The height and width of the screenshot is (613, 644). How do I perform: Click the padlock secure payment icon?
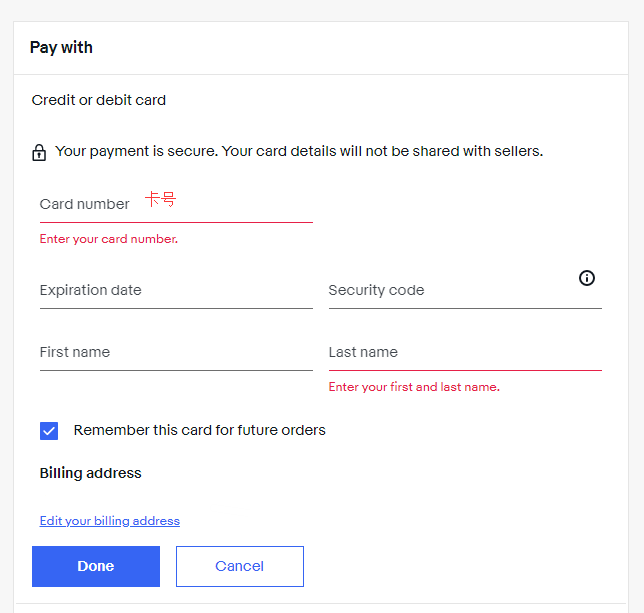tap(39, 153)
